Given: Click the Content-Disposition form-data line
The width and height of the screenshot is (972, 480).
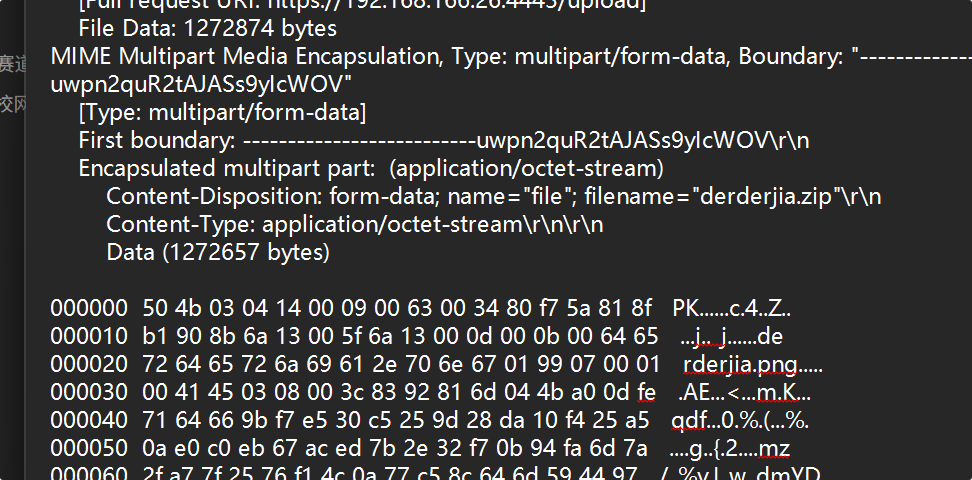Looking at the screenshot, I should (x=493, y=196).
